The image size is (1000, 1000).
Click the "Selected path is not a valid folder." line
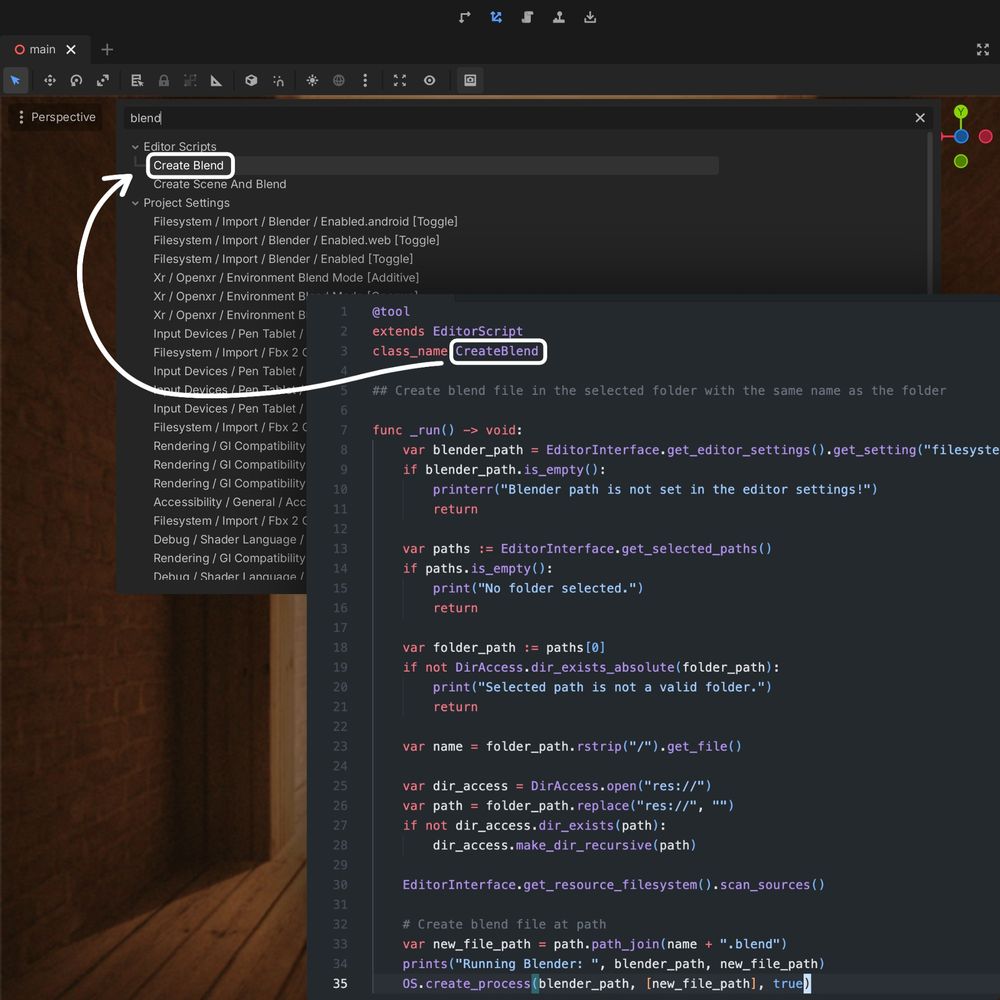[x=602, y=688]
